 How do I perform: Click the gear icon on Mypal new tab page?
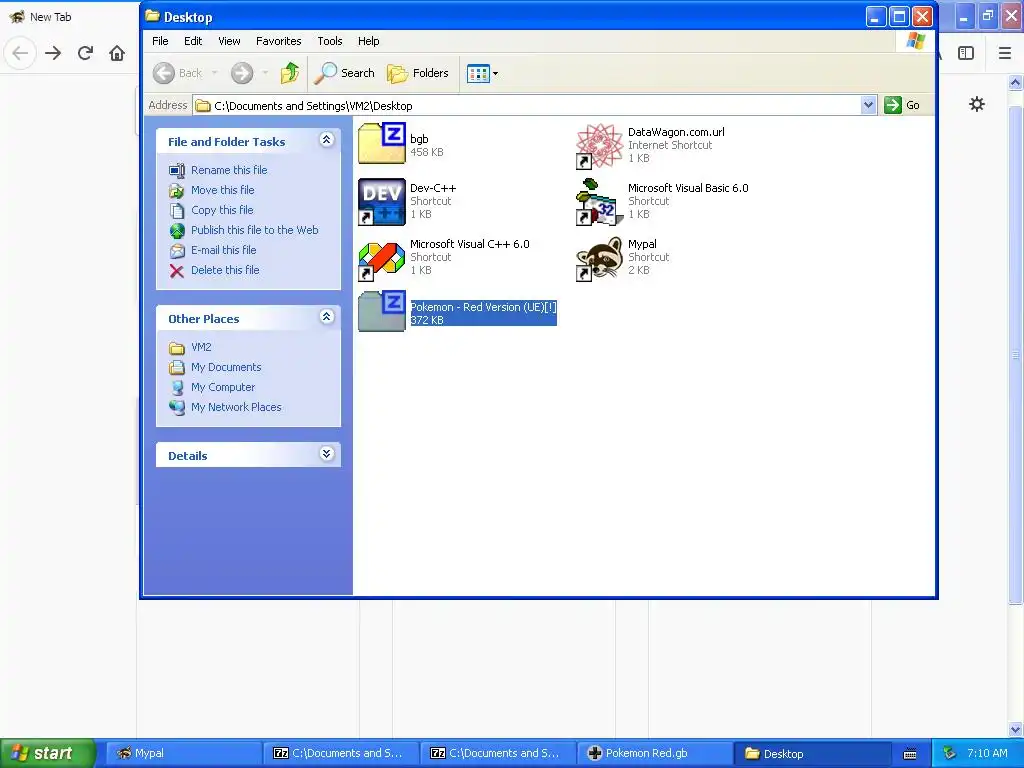(976, 104)
